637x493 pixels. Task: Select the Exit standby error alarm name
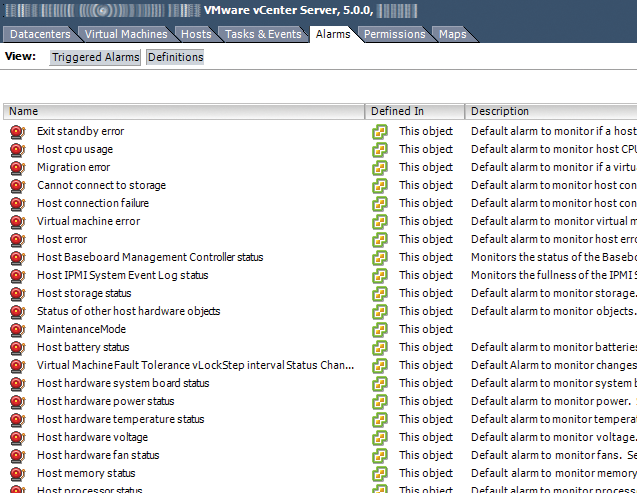80,131
